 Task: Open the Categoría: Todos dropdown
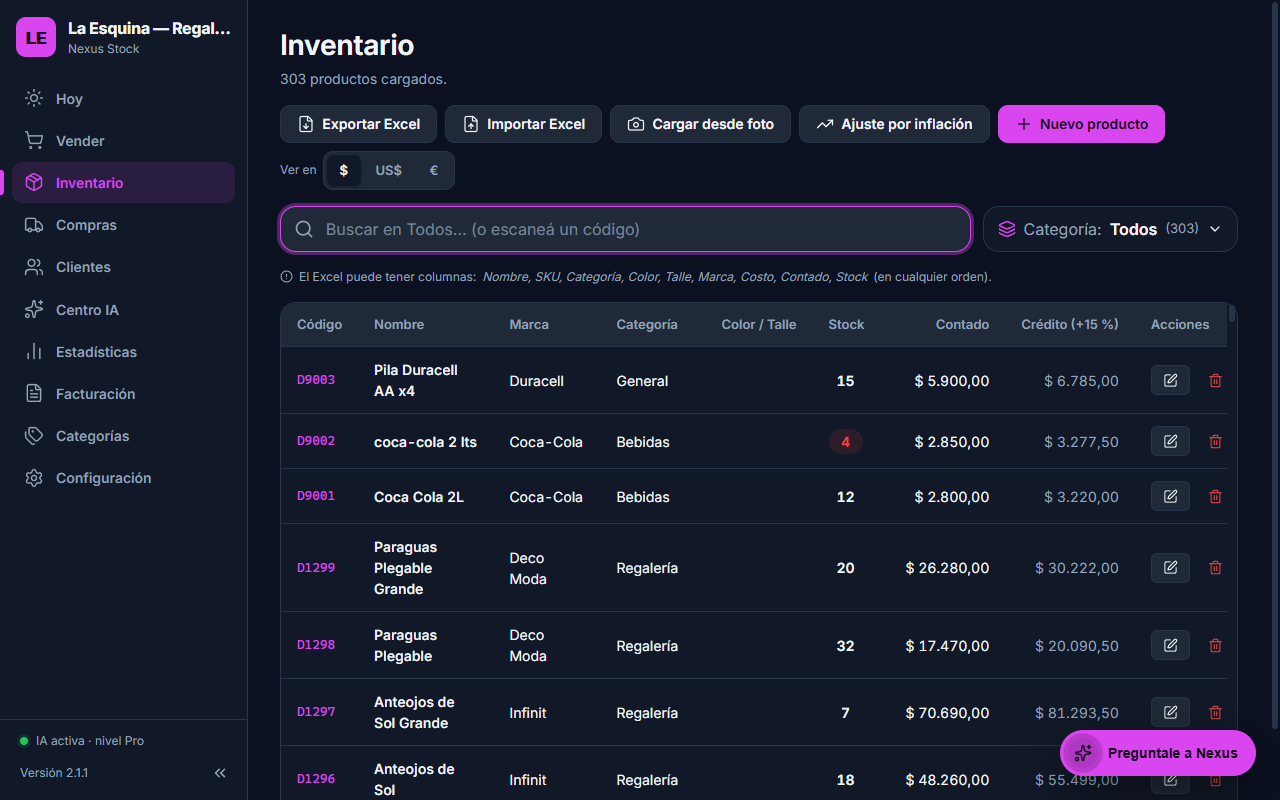coord(1110,229)
